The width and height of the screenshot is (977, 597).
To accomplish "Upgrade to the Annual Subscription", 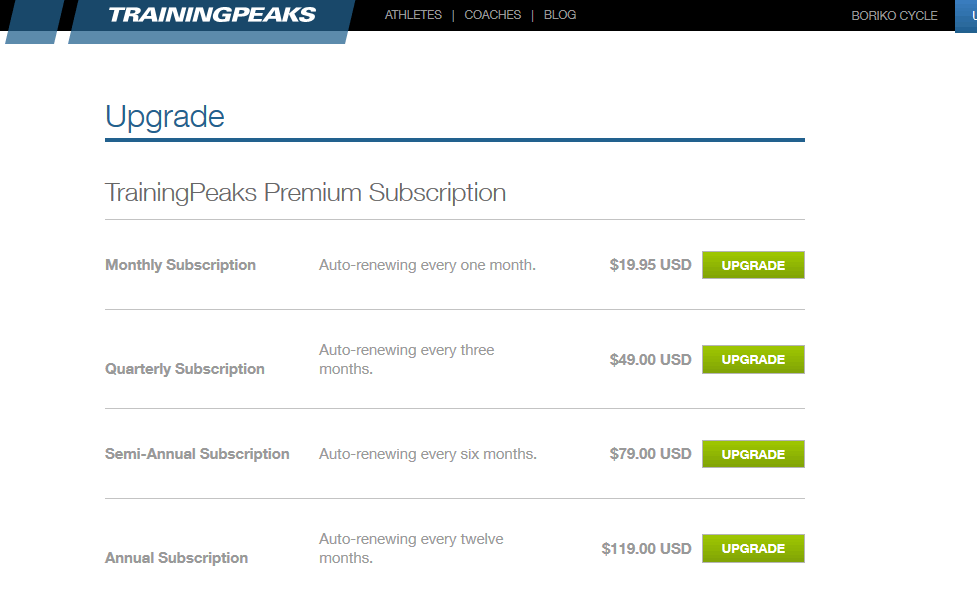I will pyautogui.click(x=753, y=548).
